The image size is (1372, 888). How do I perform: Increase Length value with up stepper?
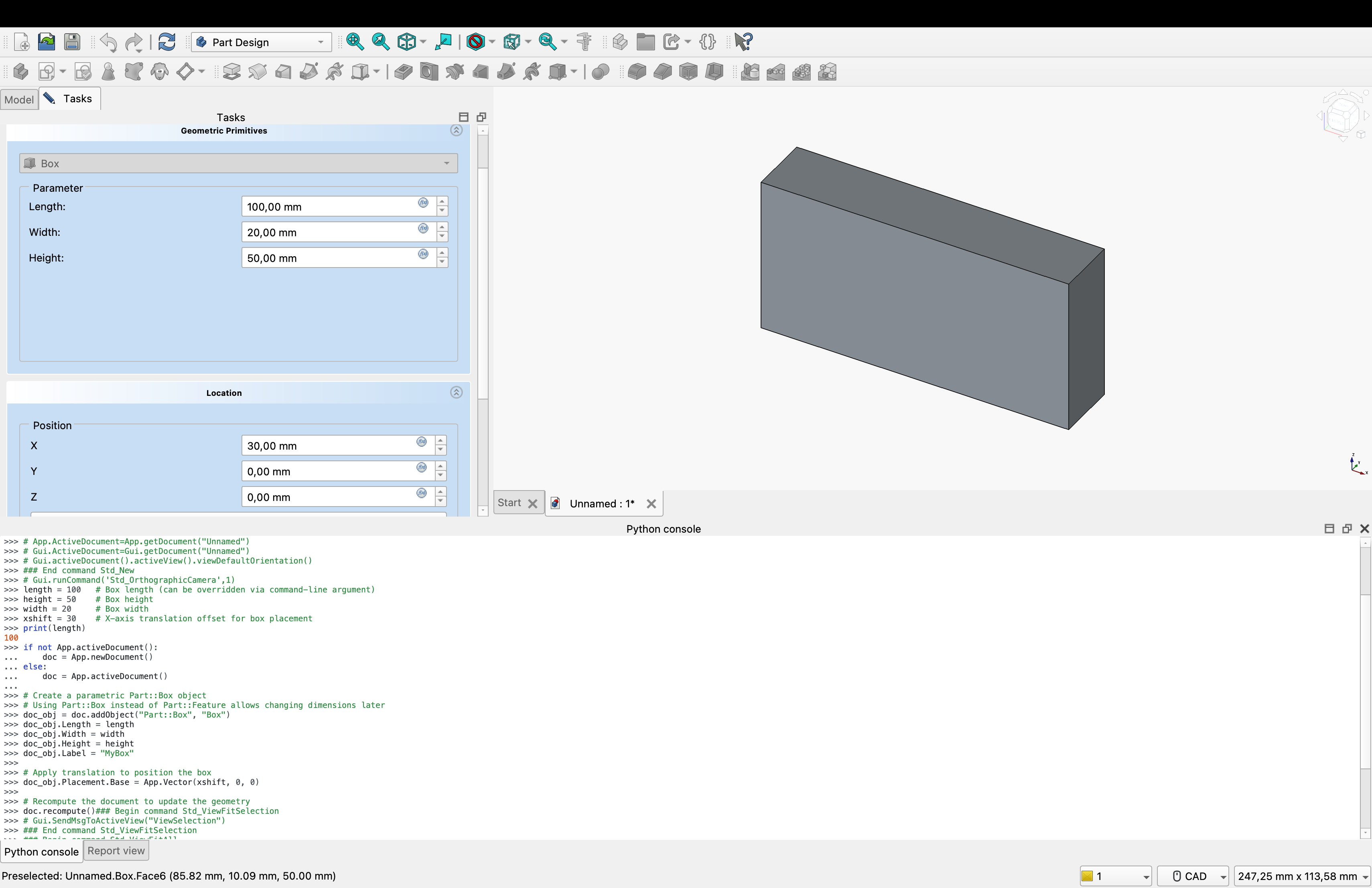[442, 202]
